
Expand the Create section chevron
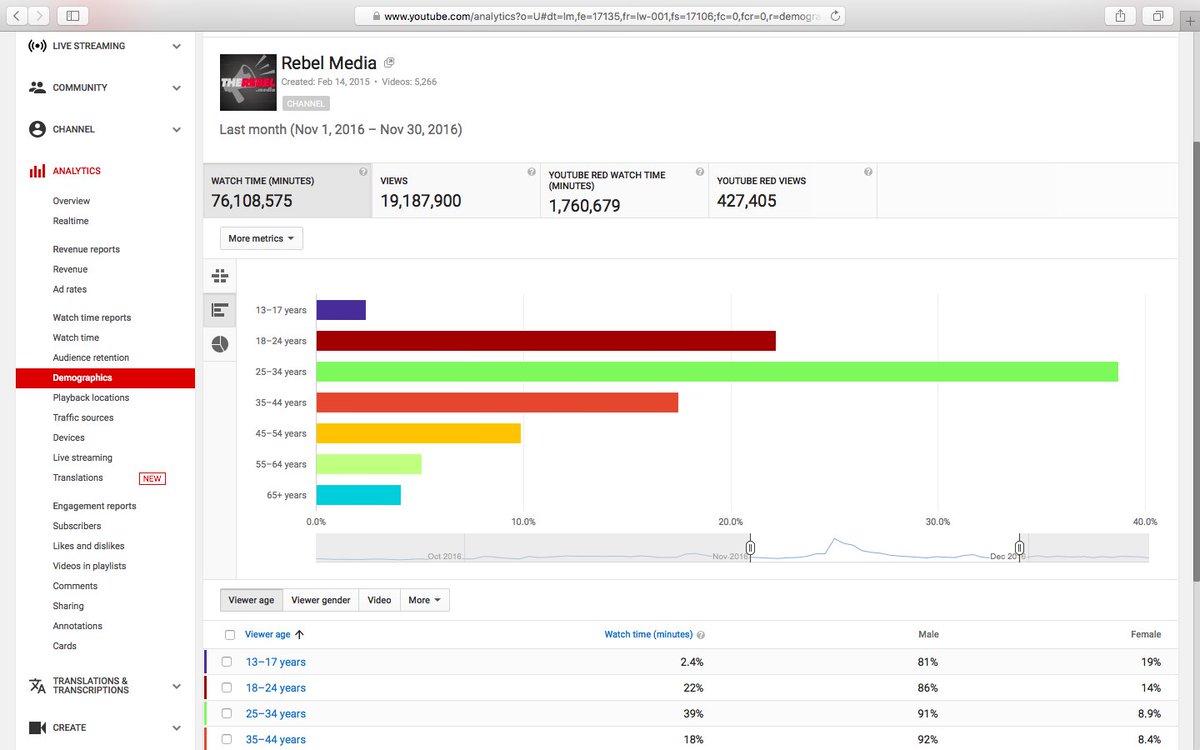176,728
